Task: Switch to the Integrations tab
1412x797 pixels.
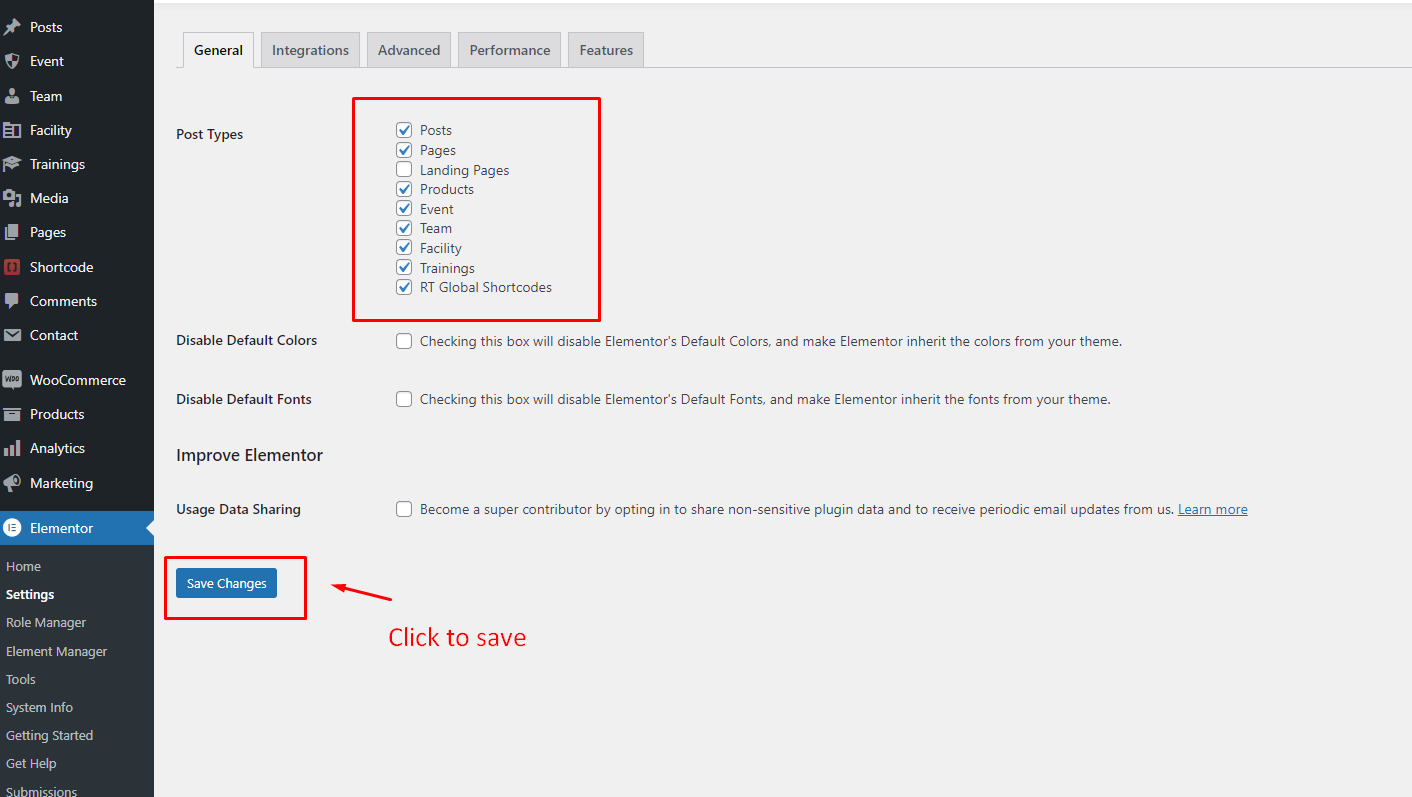Action: (x=310, y=50)
